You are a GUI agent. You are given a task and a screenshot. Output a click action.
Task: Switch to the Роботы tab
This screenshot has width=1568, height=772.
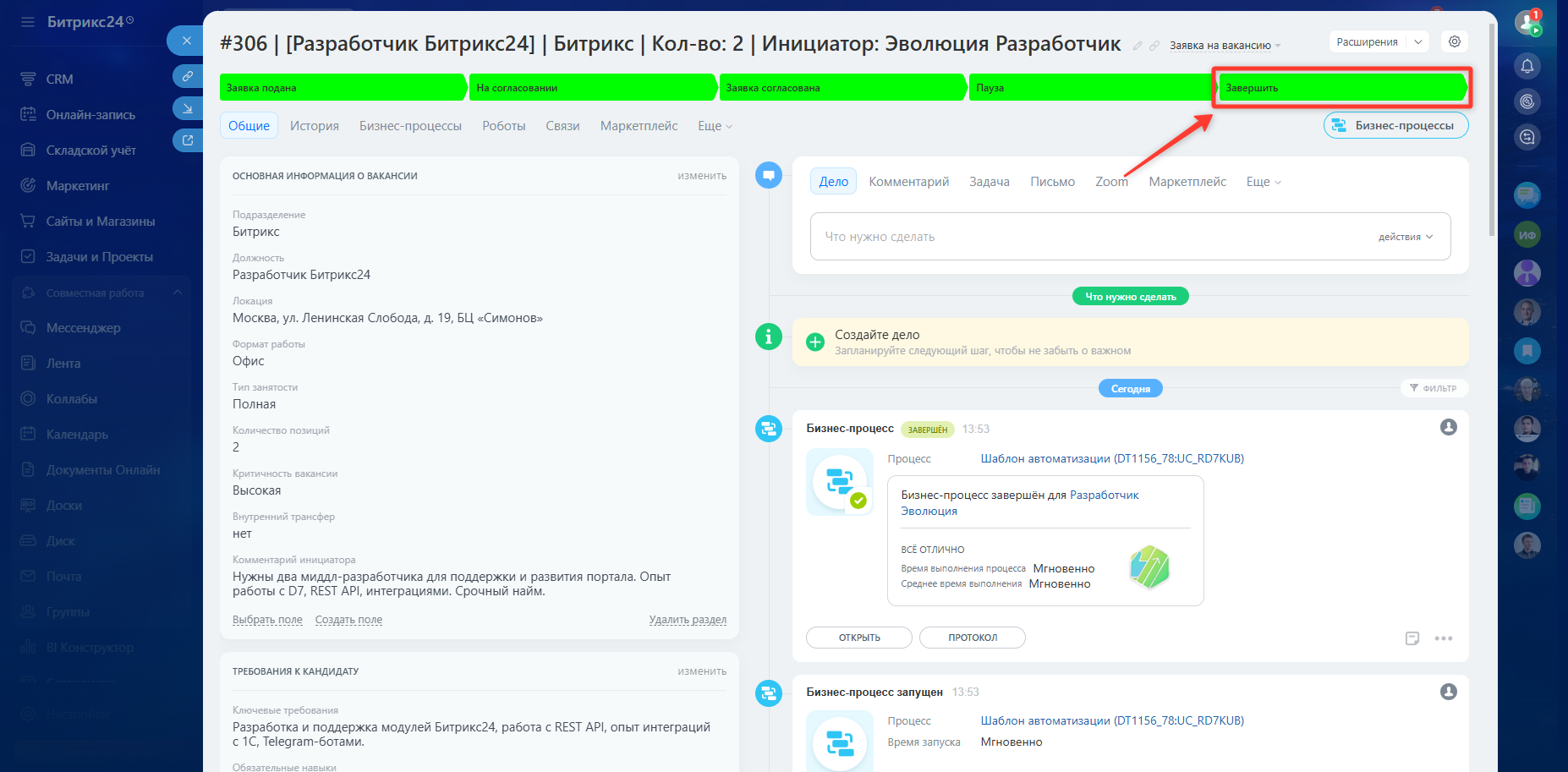pyautogui.click(x=504, y=126)
